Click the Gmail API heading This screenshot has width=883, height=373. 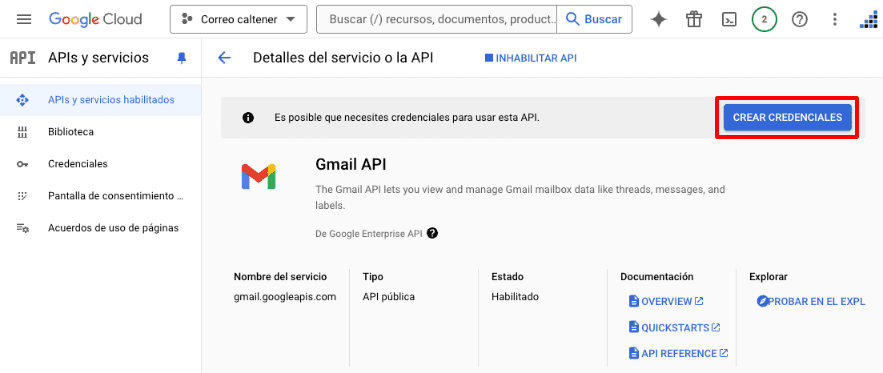[x=351, y=164]
